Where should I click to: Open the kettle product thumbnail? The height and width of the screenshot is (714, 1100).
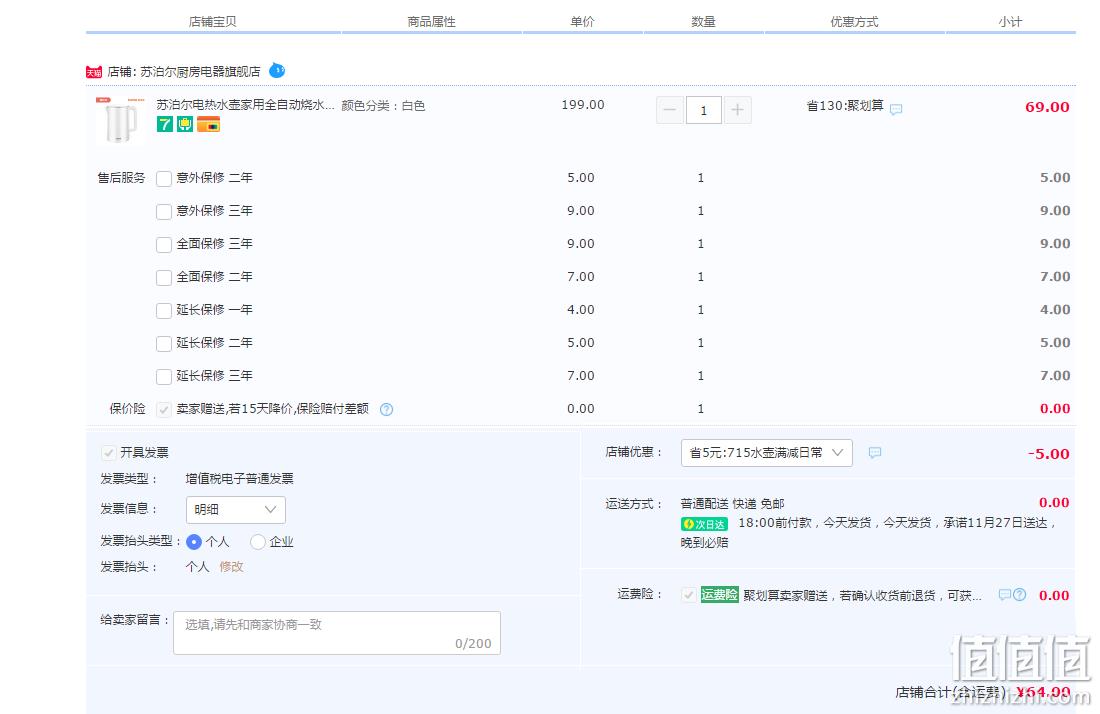click(120, 121)
